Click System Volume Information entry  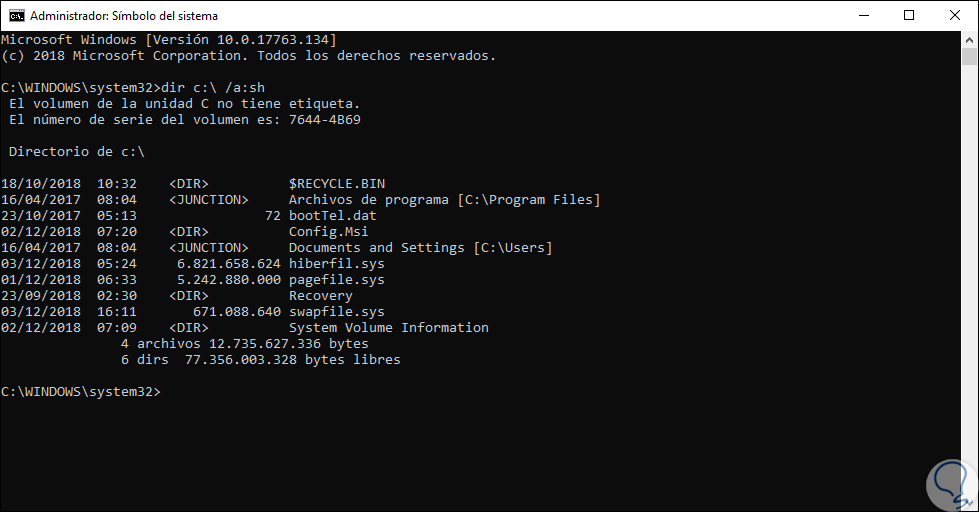tap(388, 328)
